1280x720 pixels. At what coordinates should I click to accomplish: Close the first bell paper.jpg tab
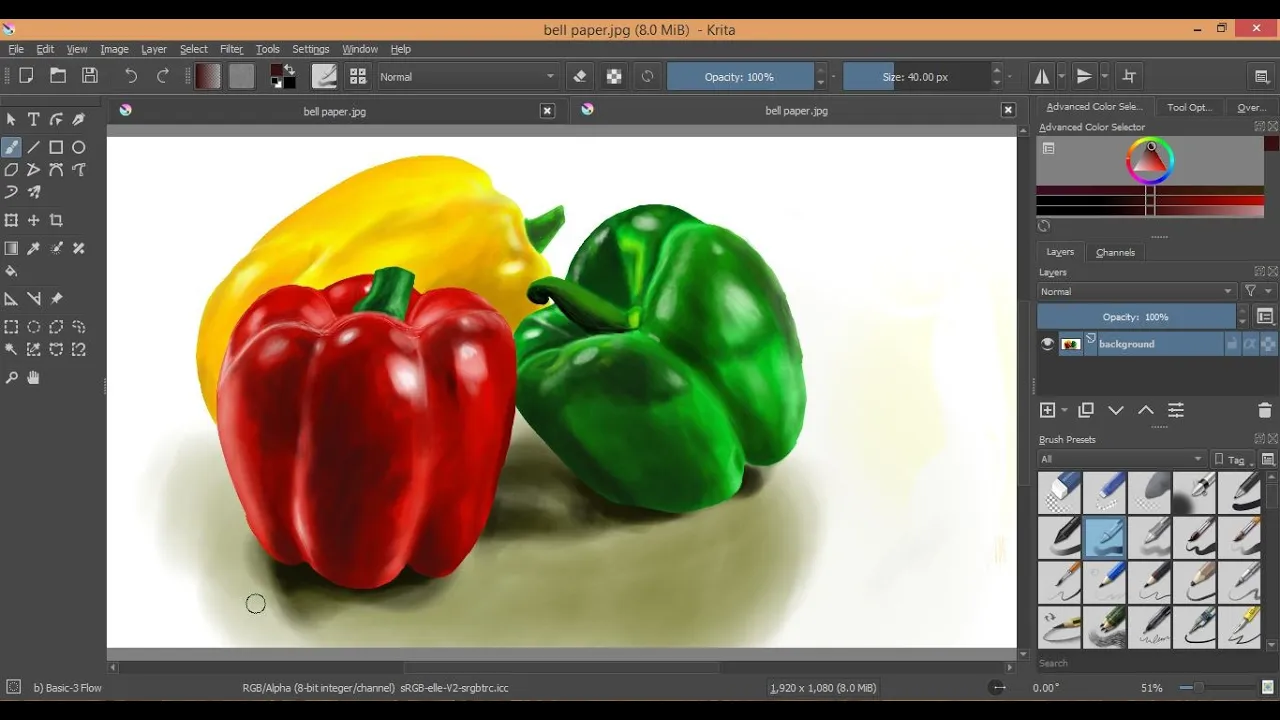(x=547, y=111)
